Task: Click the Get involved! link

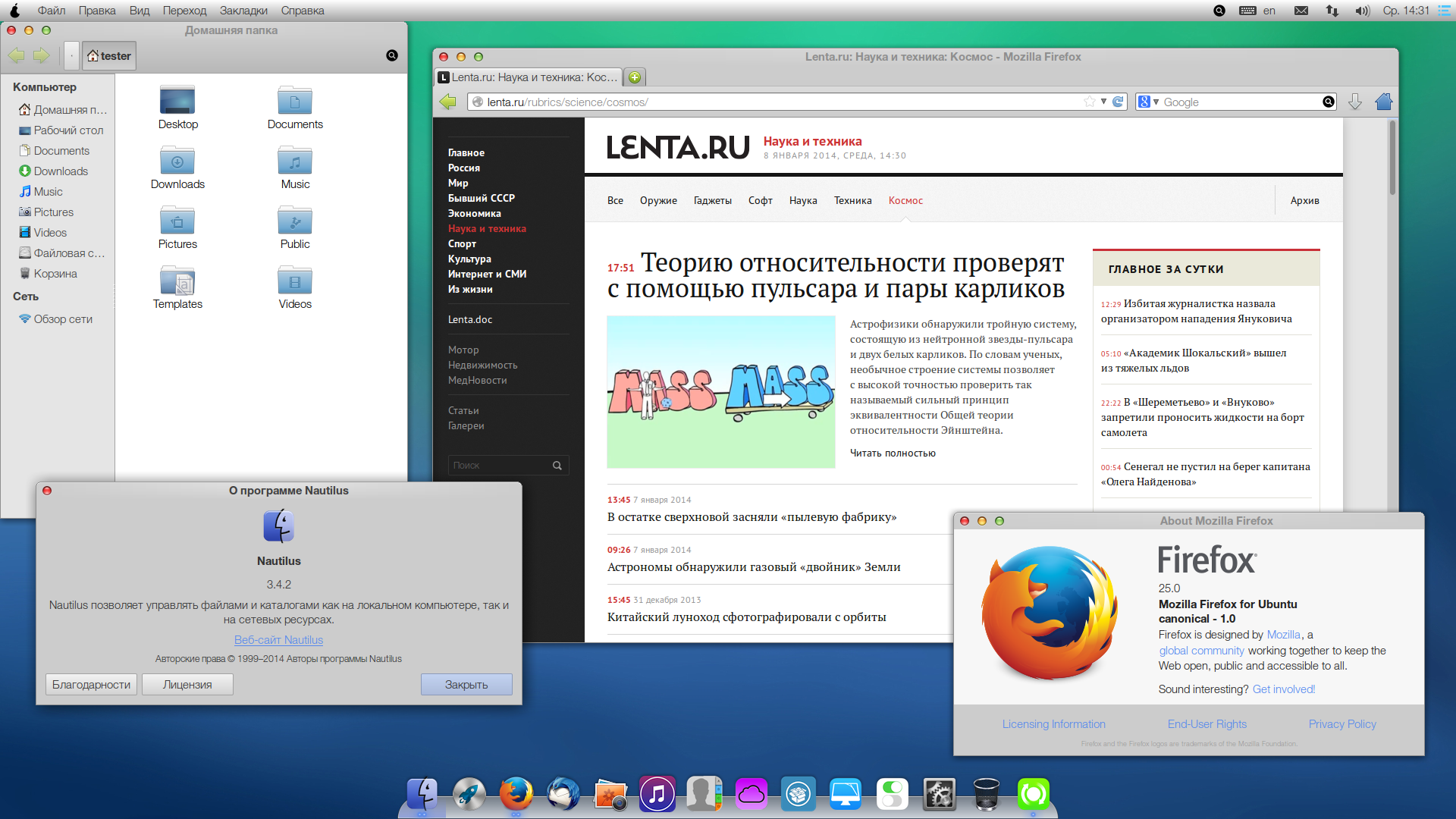Action: pos(1283,689)
